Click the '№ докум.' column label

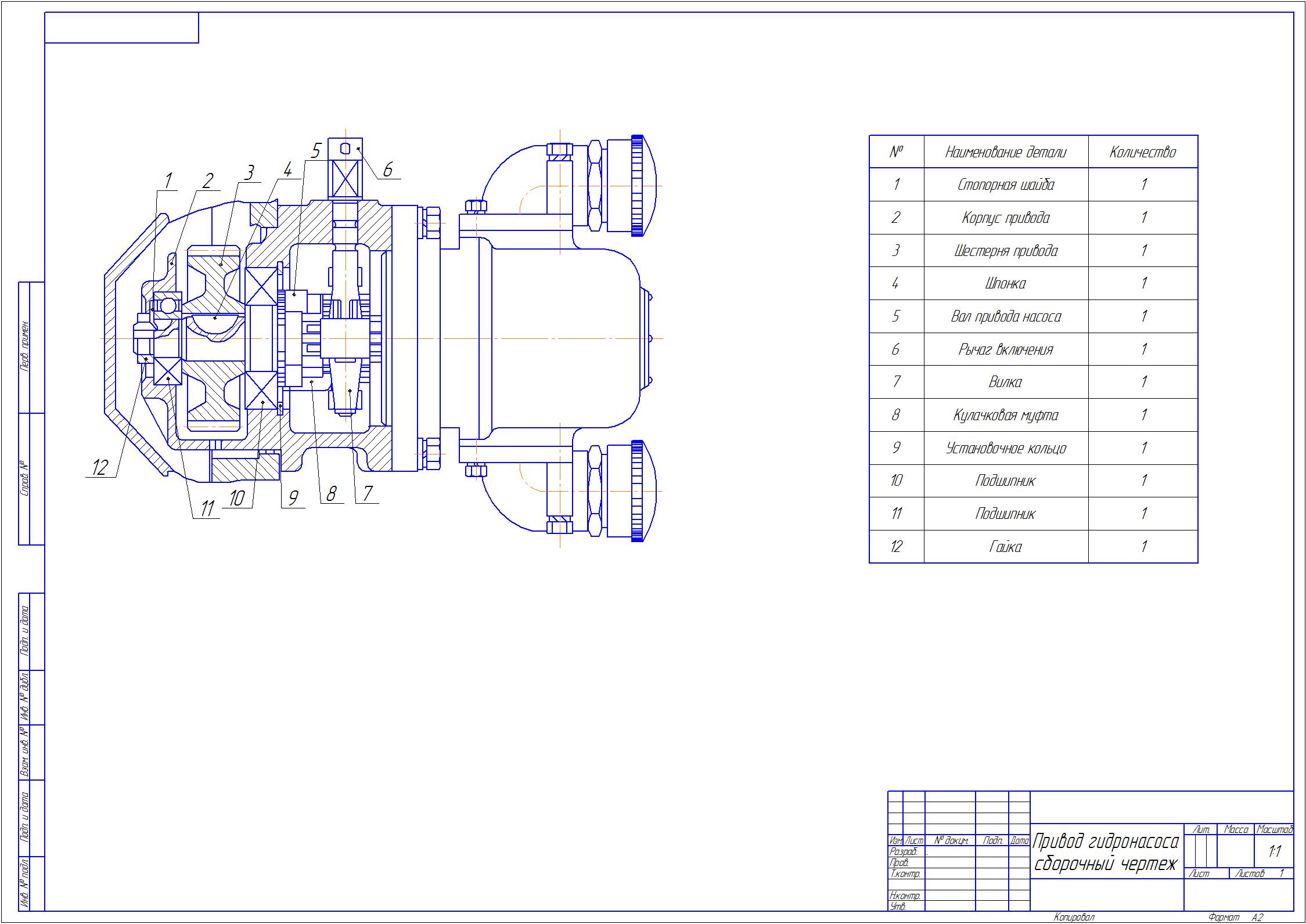pos(951,840)
